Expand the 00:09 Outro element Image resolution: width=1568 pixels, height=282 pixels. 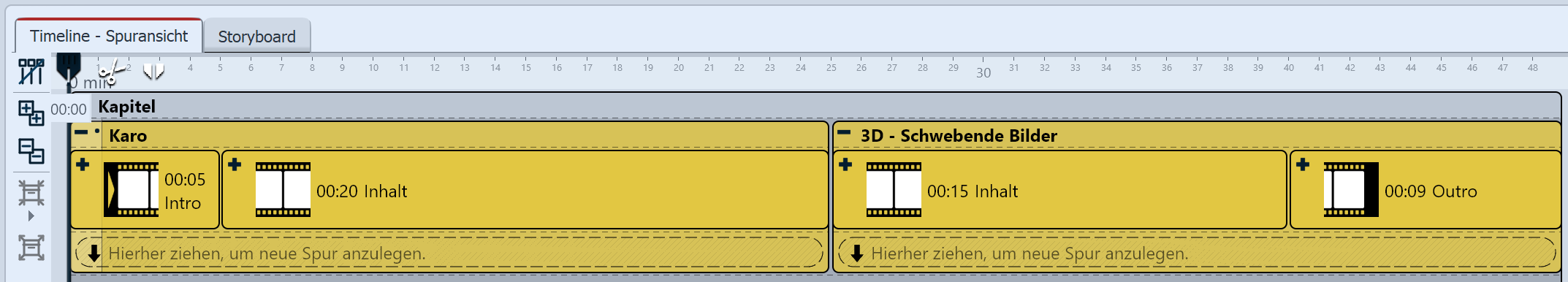[1303, 164]
